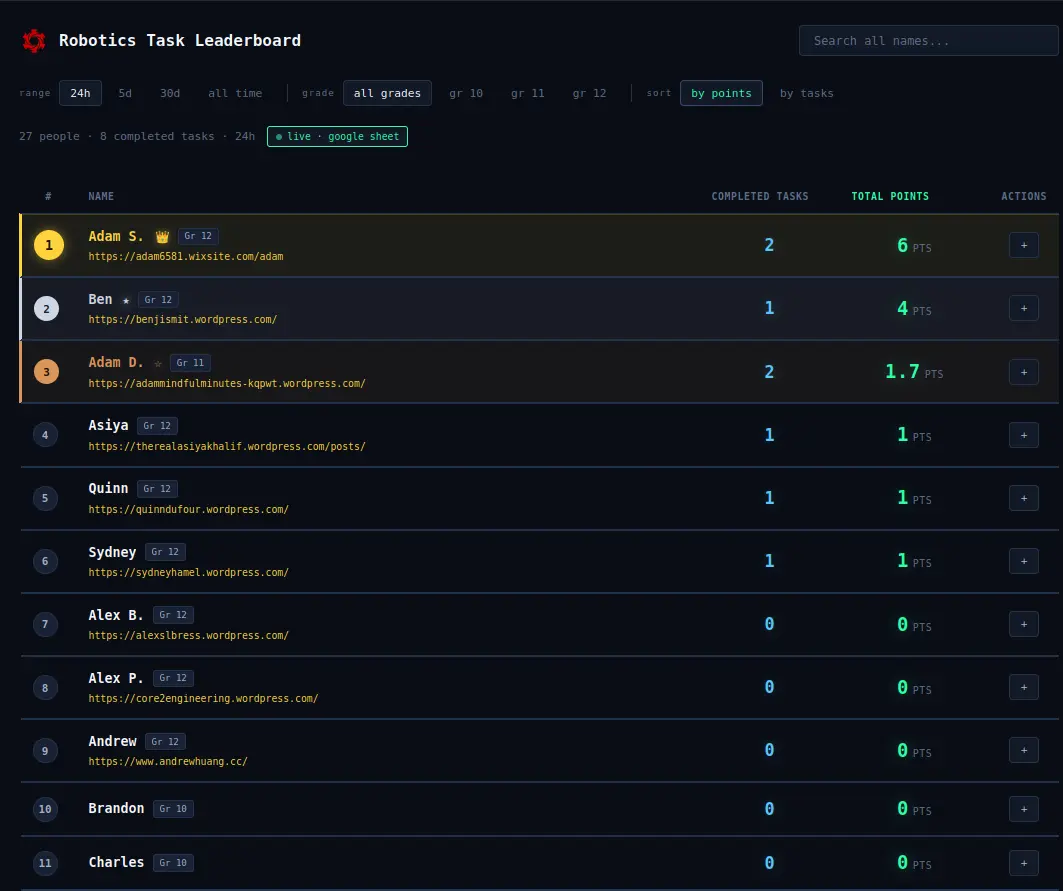
Task: Click the plus button for Andrew
Action: point(1024,750)
